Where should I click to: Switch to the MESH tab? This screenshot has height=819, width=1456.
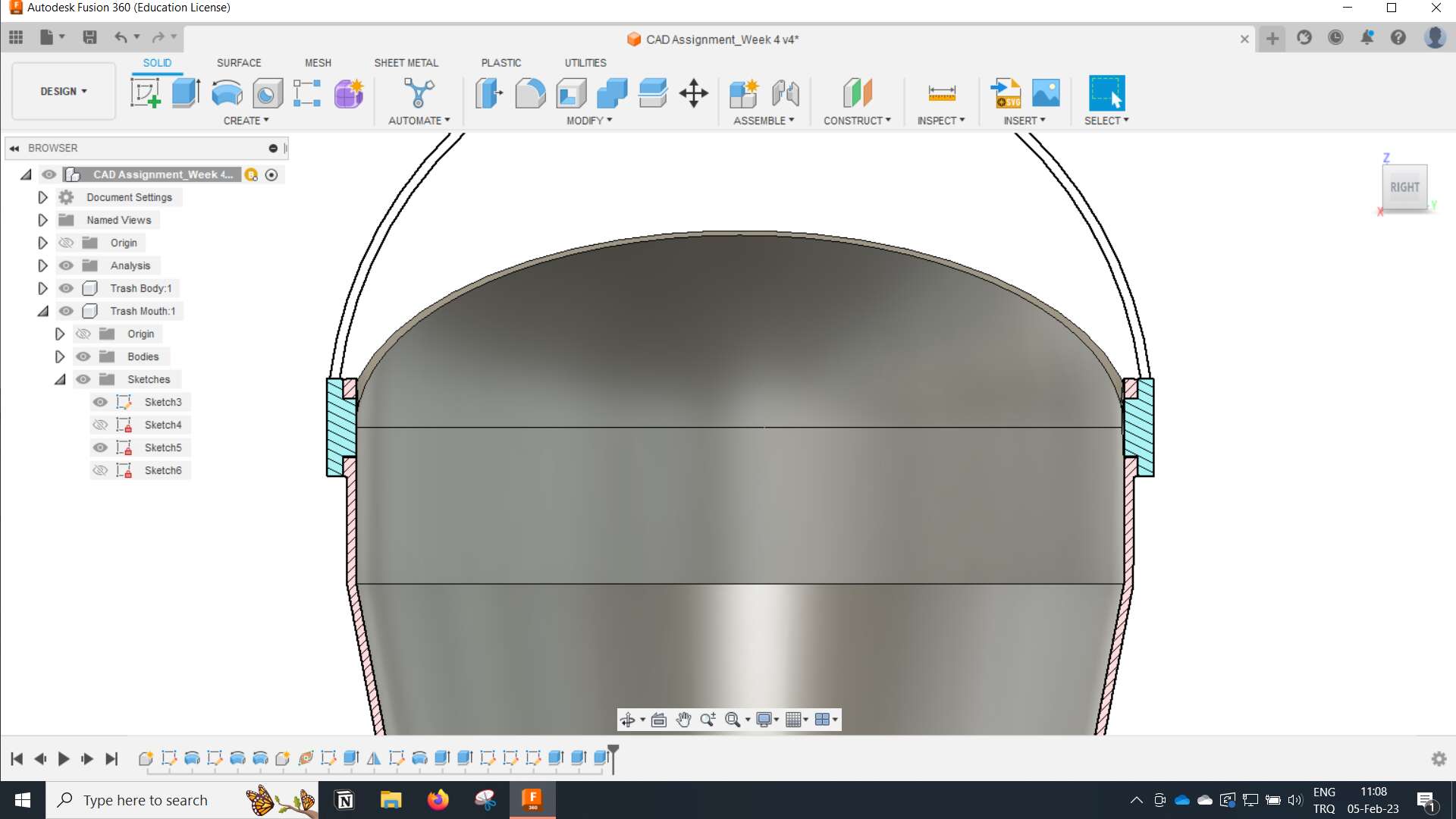coord(318,63)
